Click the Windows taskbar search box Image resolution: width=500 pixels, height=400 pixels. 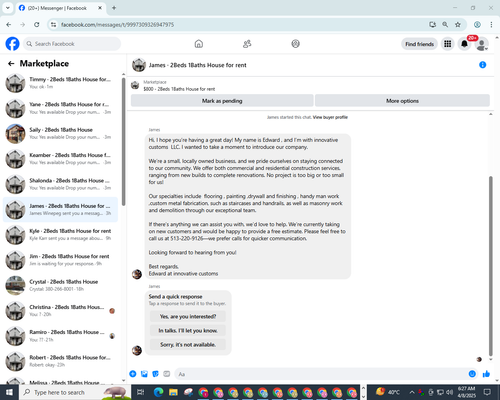click(75, 392)
